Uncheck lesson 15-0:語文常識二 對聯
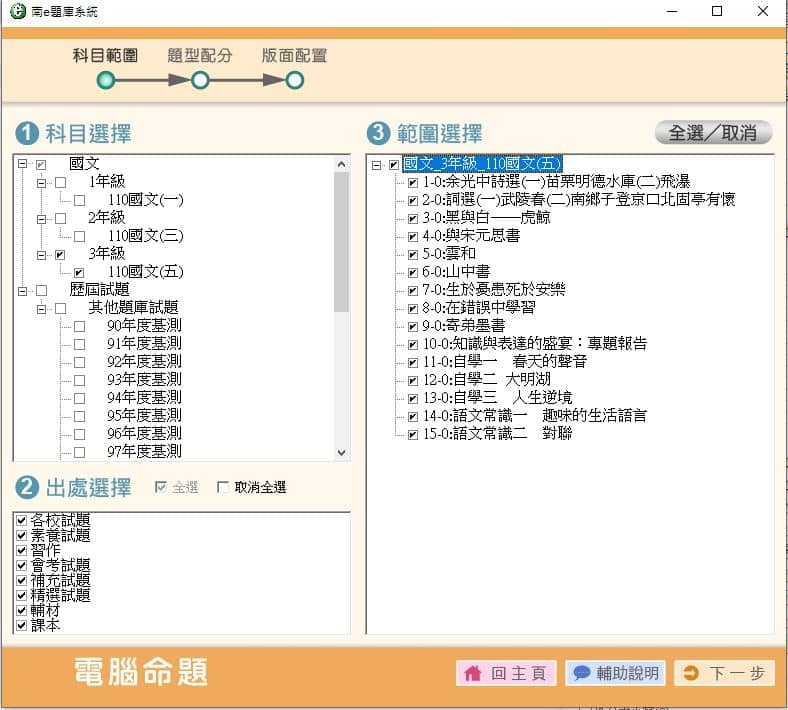The image size is (788, 710). (x=413, y=435)
